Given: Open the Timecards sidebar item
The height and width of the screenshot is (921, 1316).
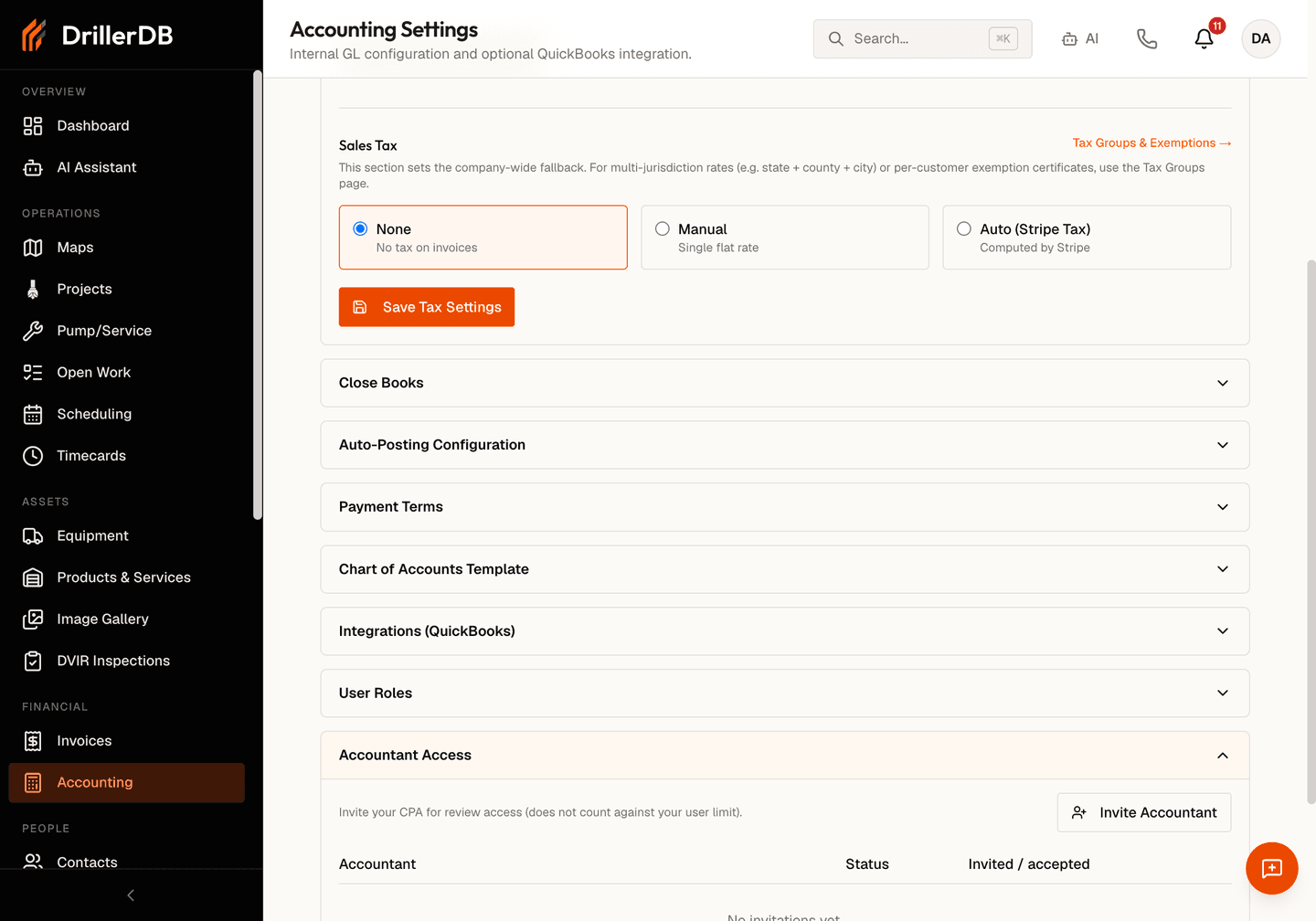Looking at the screenshot, I should click(127, 456).
